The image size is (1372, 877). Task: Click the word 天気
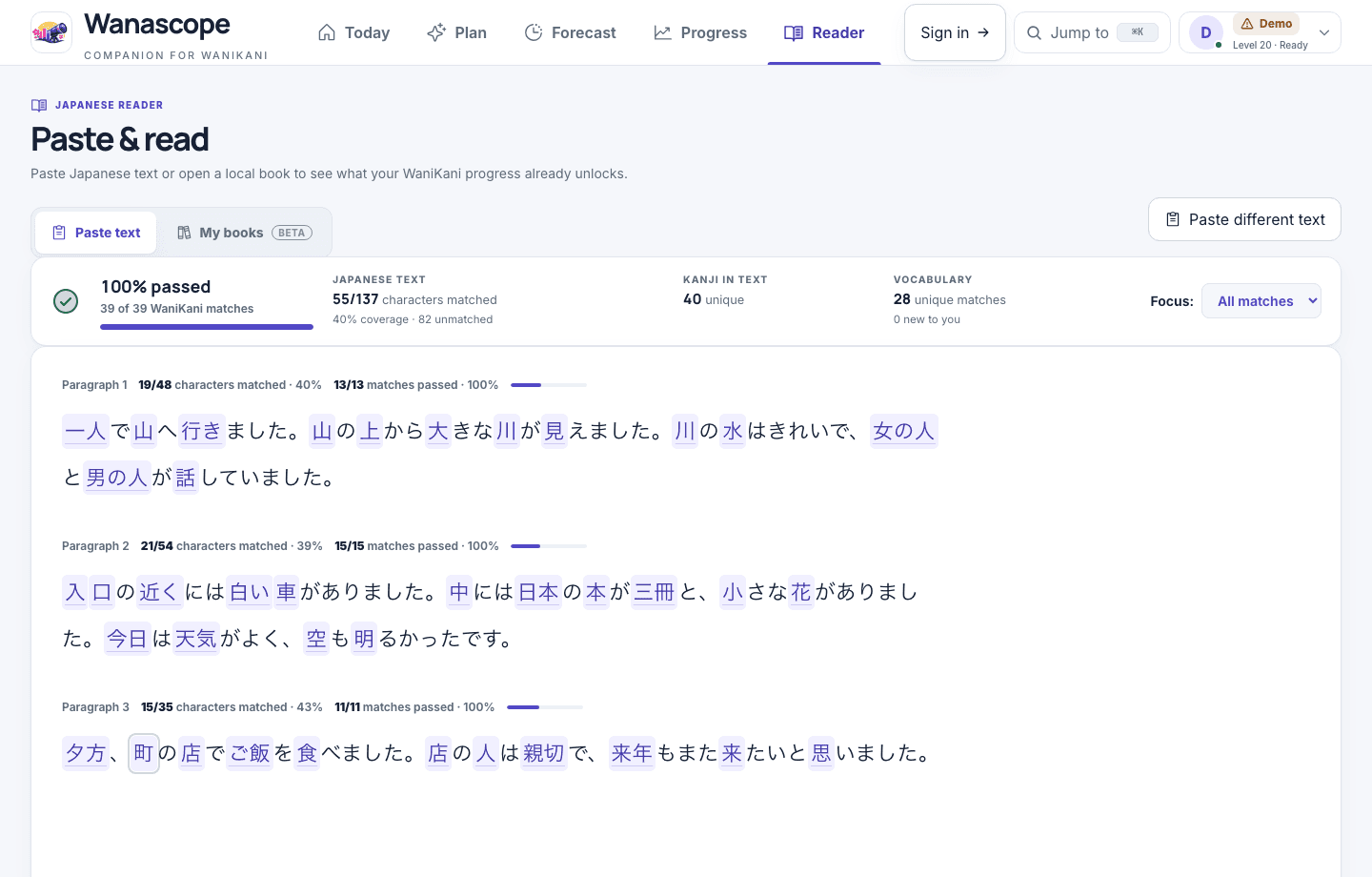coord(195,639)
